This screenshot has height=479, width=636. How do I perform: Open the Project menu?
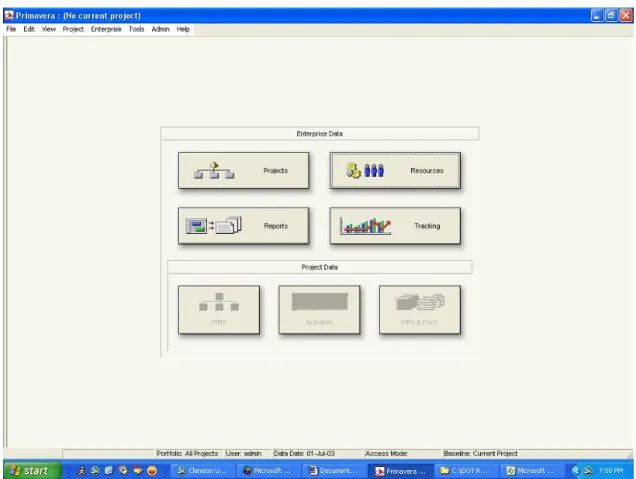pos(73,29)
